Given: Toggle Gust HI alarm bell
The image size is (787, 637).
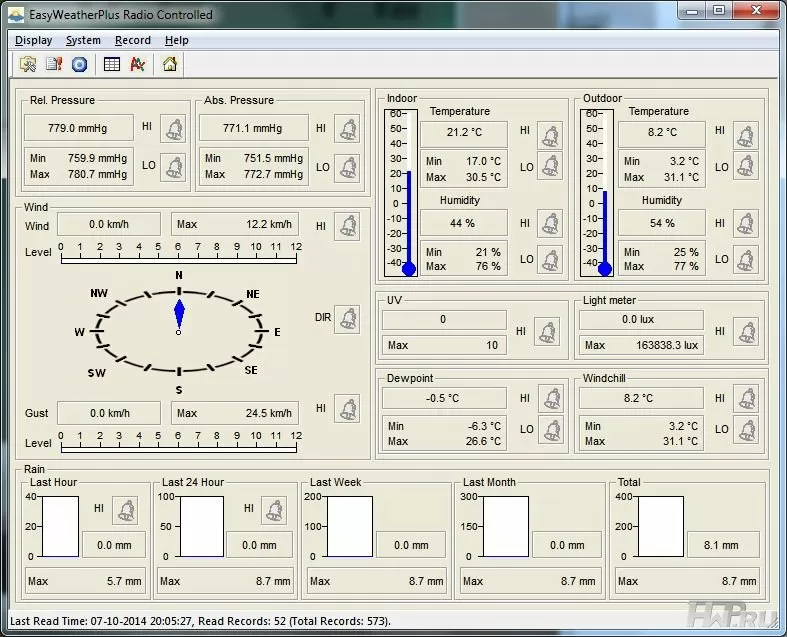Looking at the screenshot, I should coord(347,408).
